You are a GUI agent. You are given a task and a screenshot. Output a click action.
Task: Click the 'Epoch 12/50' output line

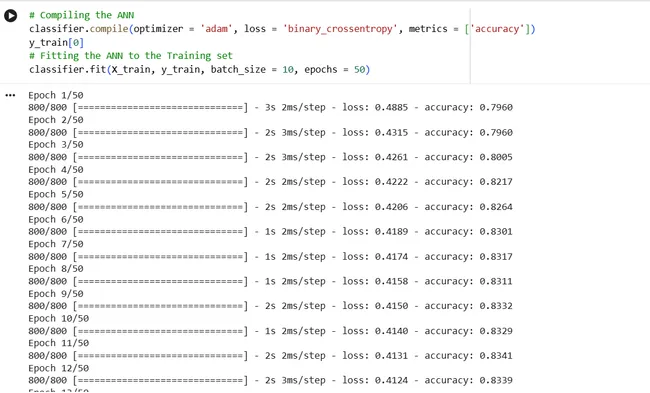tap(58, 369)
